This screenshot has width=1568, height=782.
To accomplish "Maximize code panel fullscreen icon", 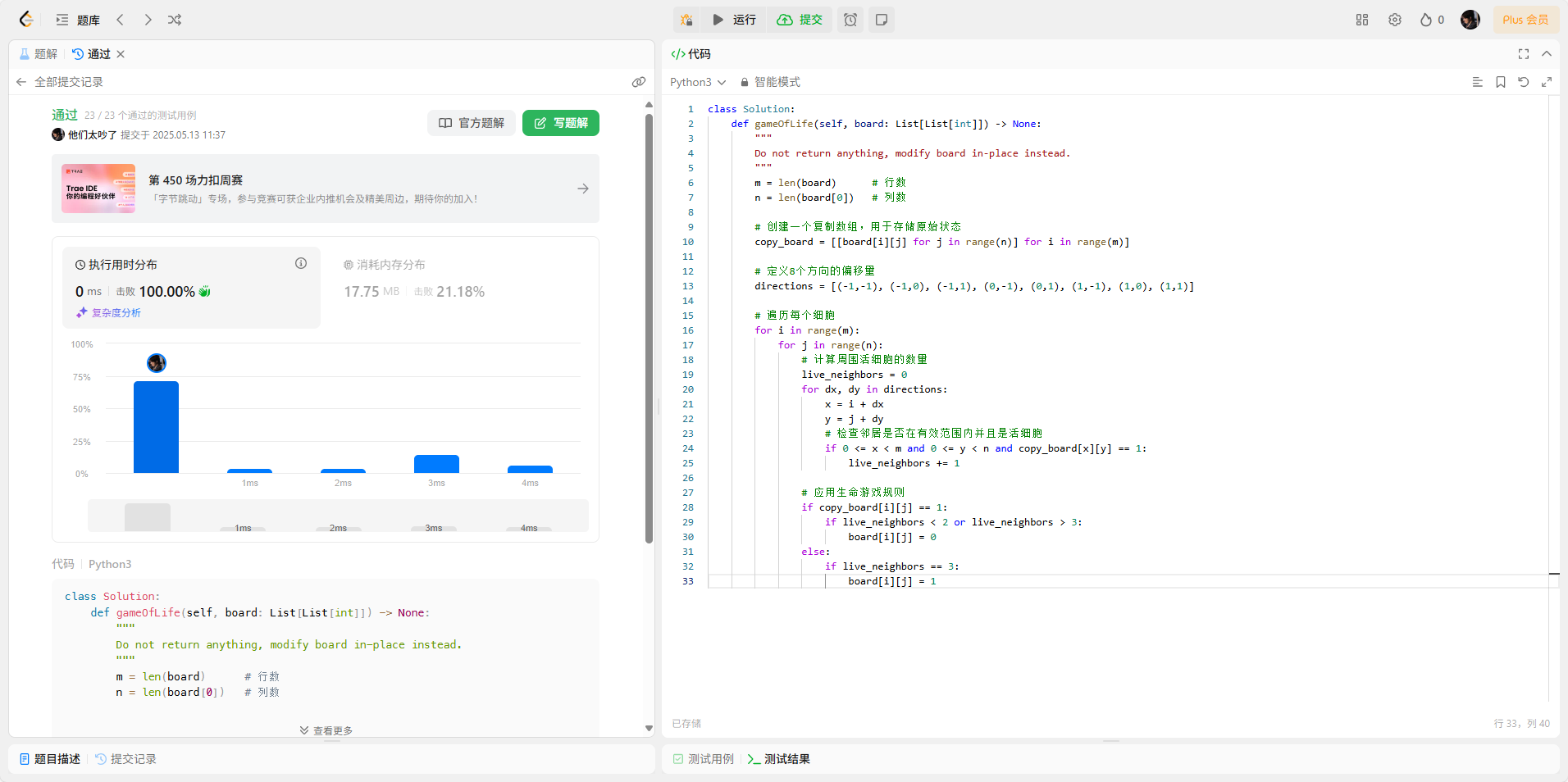I will tap(1524, 54).
